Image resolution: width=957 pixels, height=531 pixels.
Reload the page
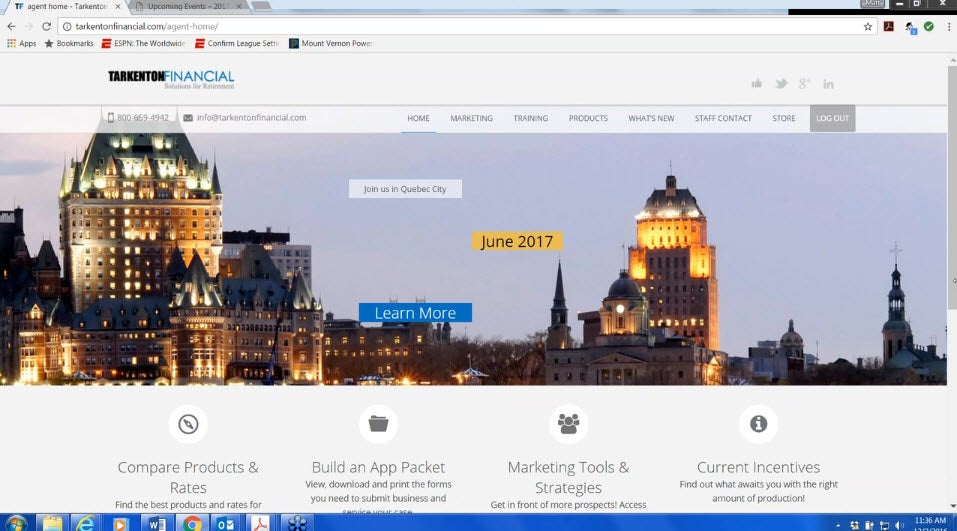pos(46,26)
